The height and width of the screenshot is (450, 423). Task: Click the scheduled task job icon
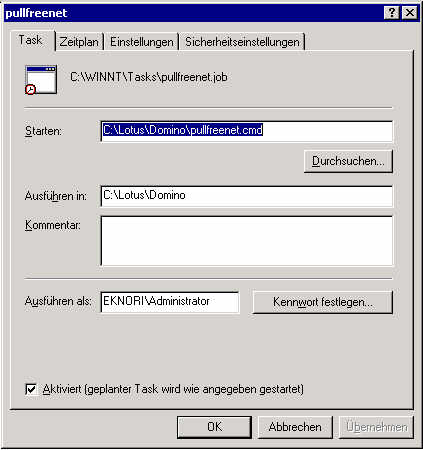click(41, 80)
